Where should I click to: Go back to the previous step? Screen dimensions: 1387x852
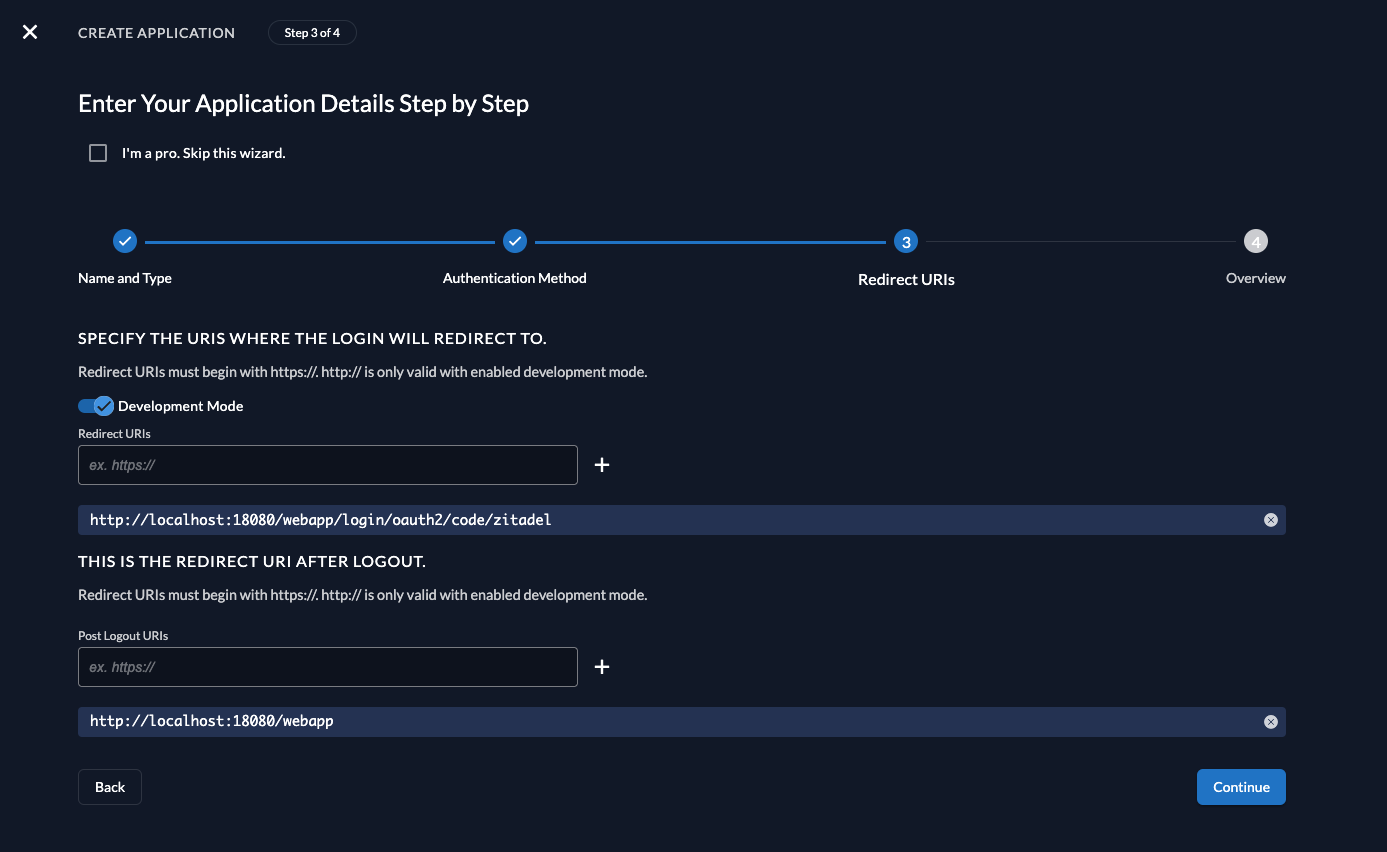coord(109,787)
